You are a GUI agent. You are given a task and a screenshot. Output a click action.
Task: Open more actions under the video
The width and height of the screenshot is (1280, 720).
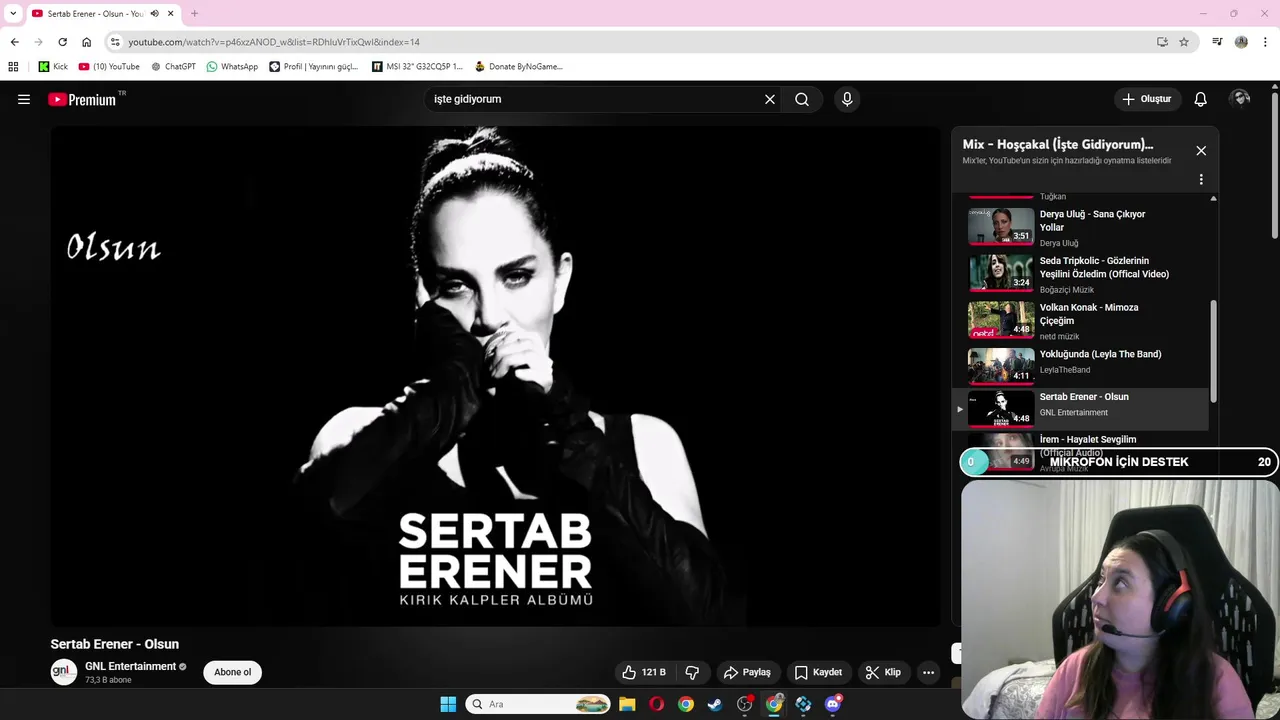tap(928, 672)
